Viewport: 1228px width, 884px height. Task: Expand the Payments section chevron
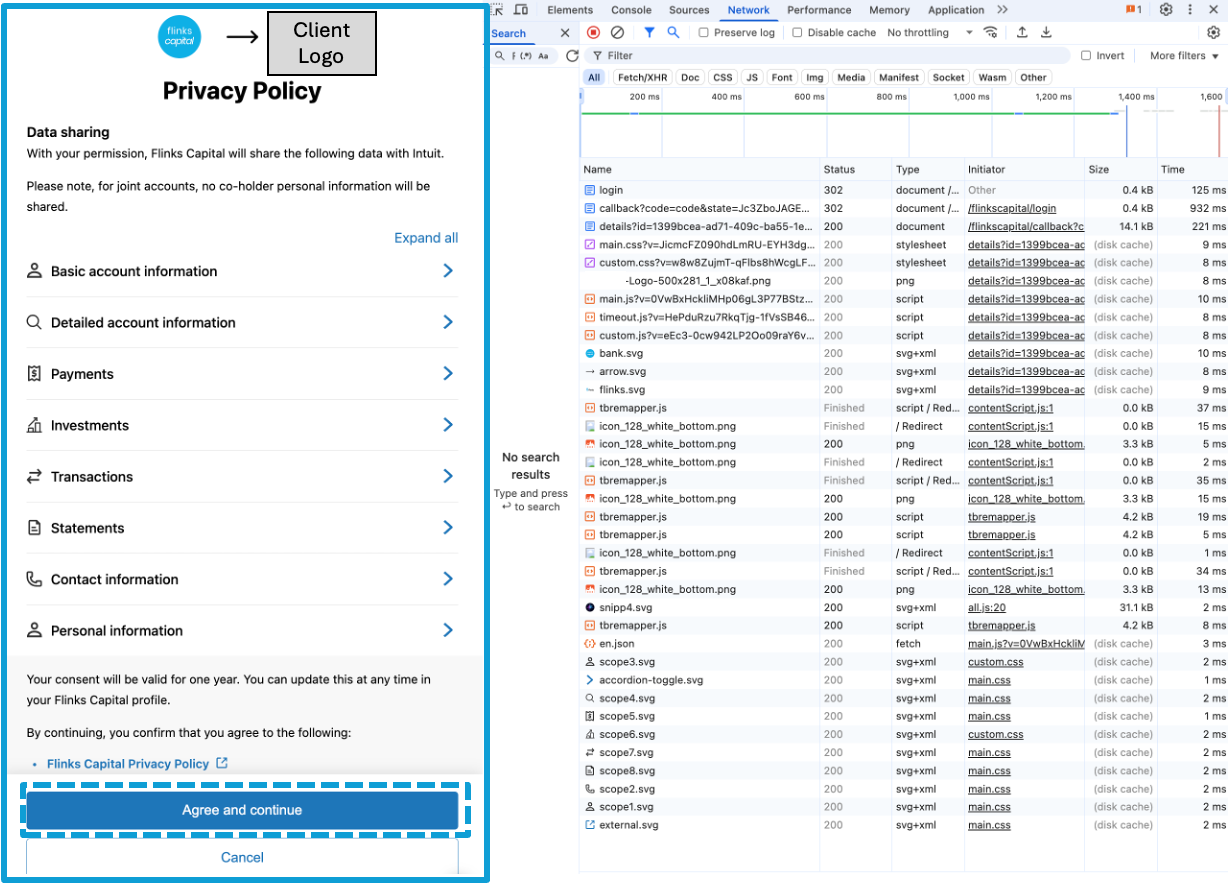(448, 373)
